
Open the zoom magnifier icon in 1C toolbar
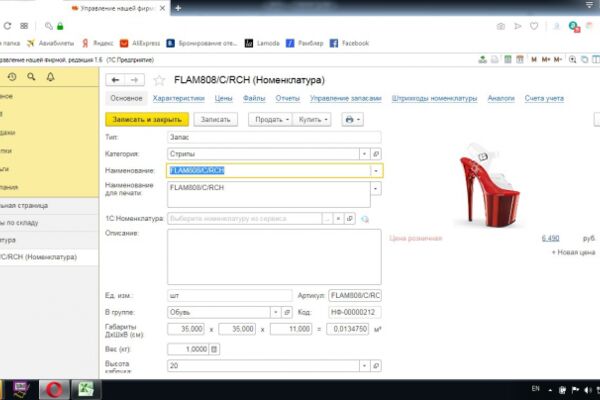[x=572, y=59]
